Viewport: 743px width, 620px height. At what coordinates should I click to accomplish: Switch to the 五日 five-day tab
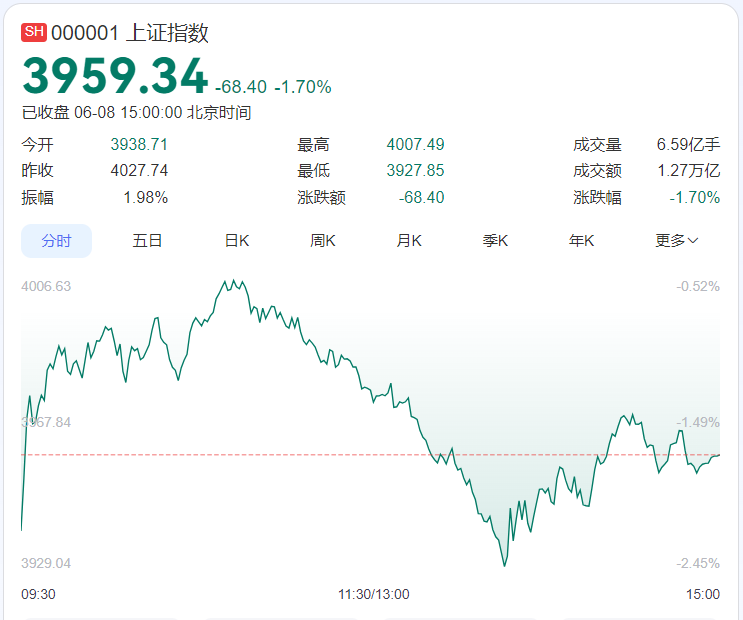[147, 241]
